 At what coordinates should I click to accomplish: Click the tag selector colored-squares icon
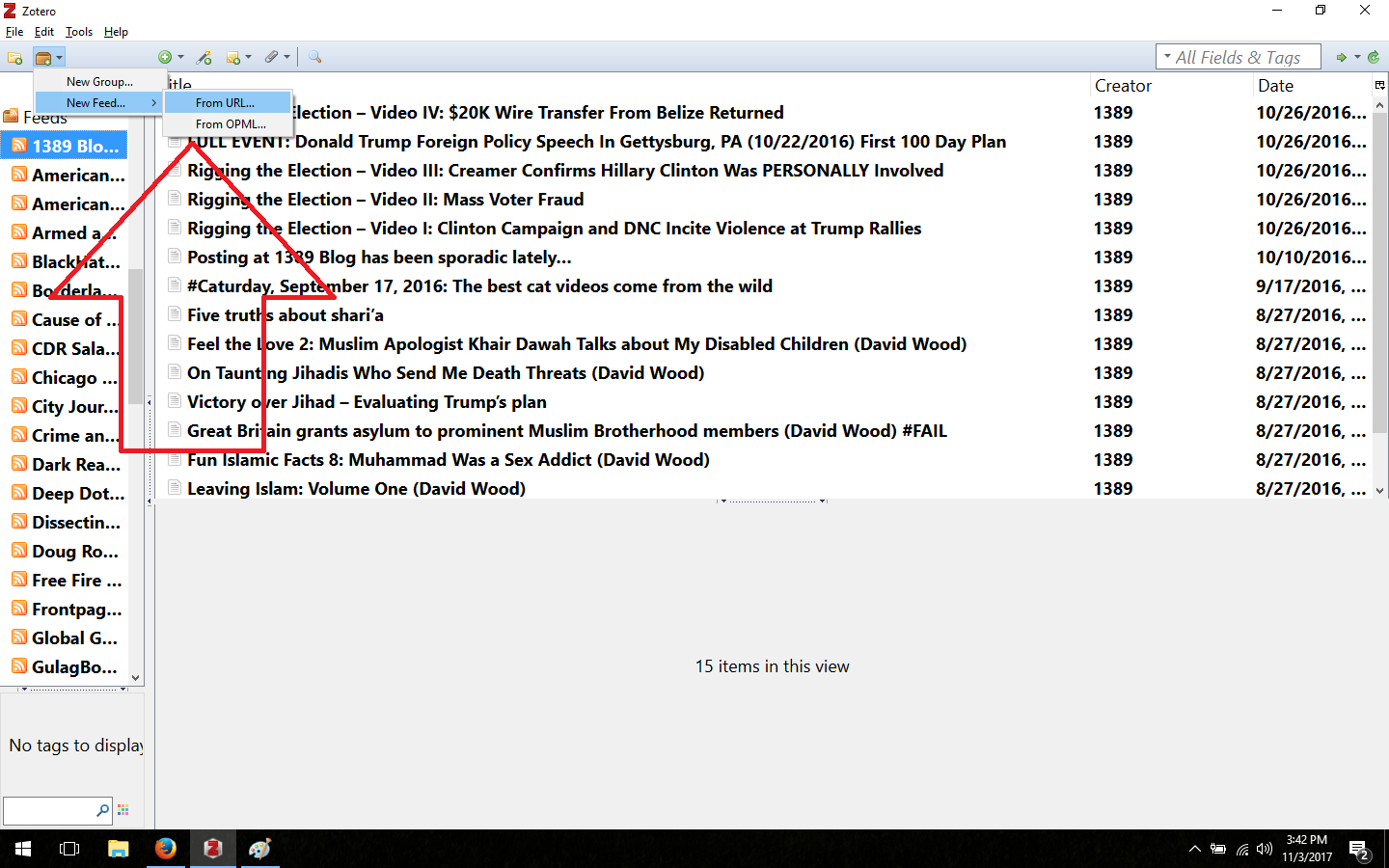tap(123, 810)
